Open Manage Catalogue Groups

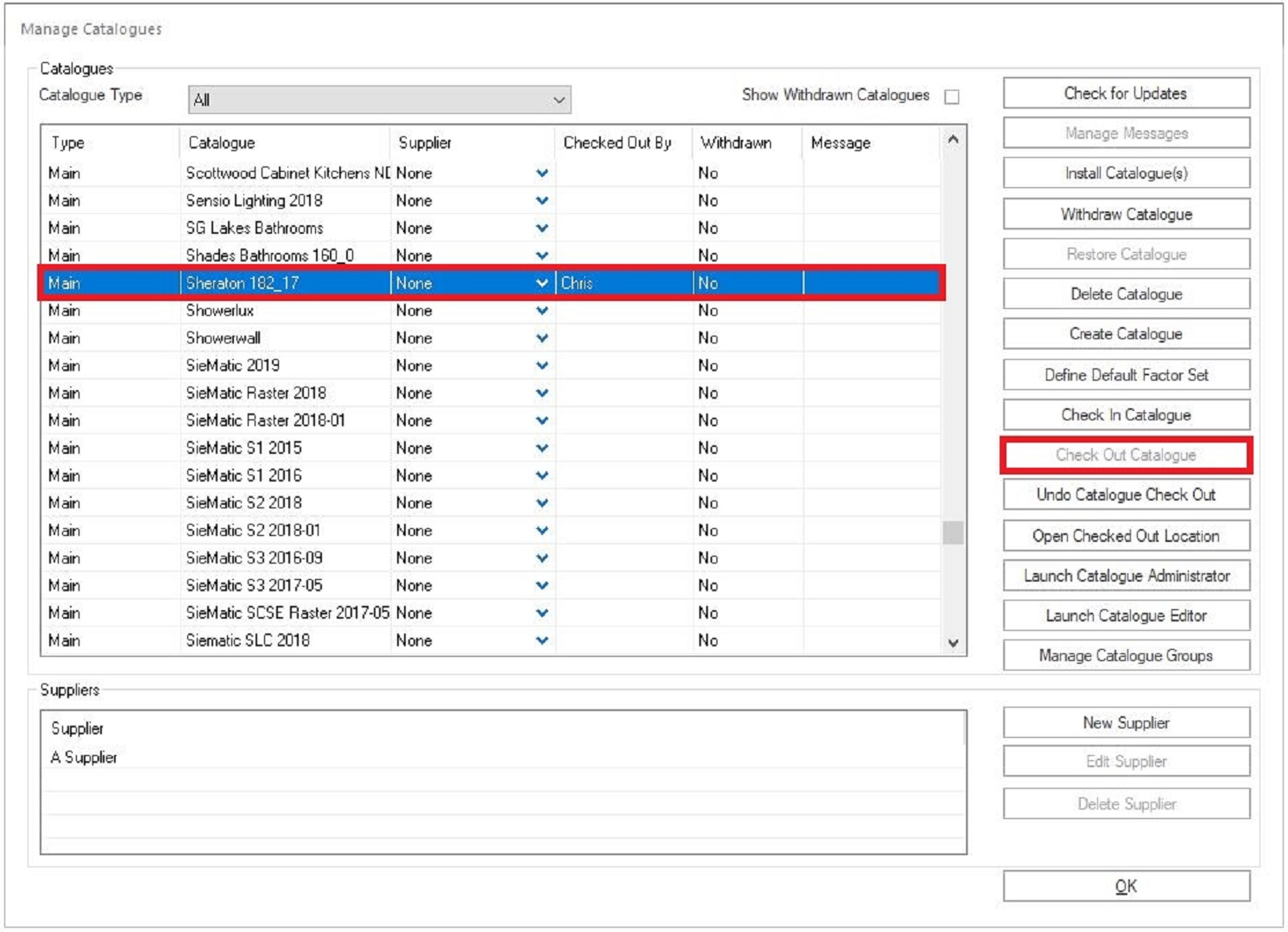click(x=1126, y=656)
